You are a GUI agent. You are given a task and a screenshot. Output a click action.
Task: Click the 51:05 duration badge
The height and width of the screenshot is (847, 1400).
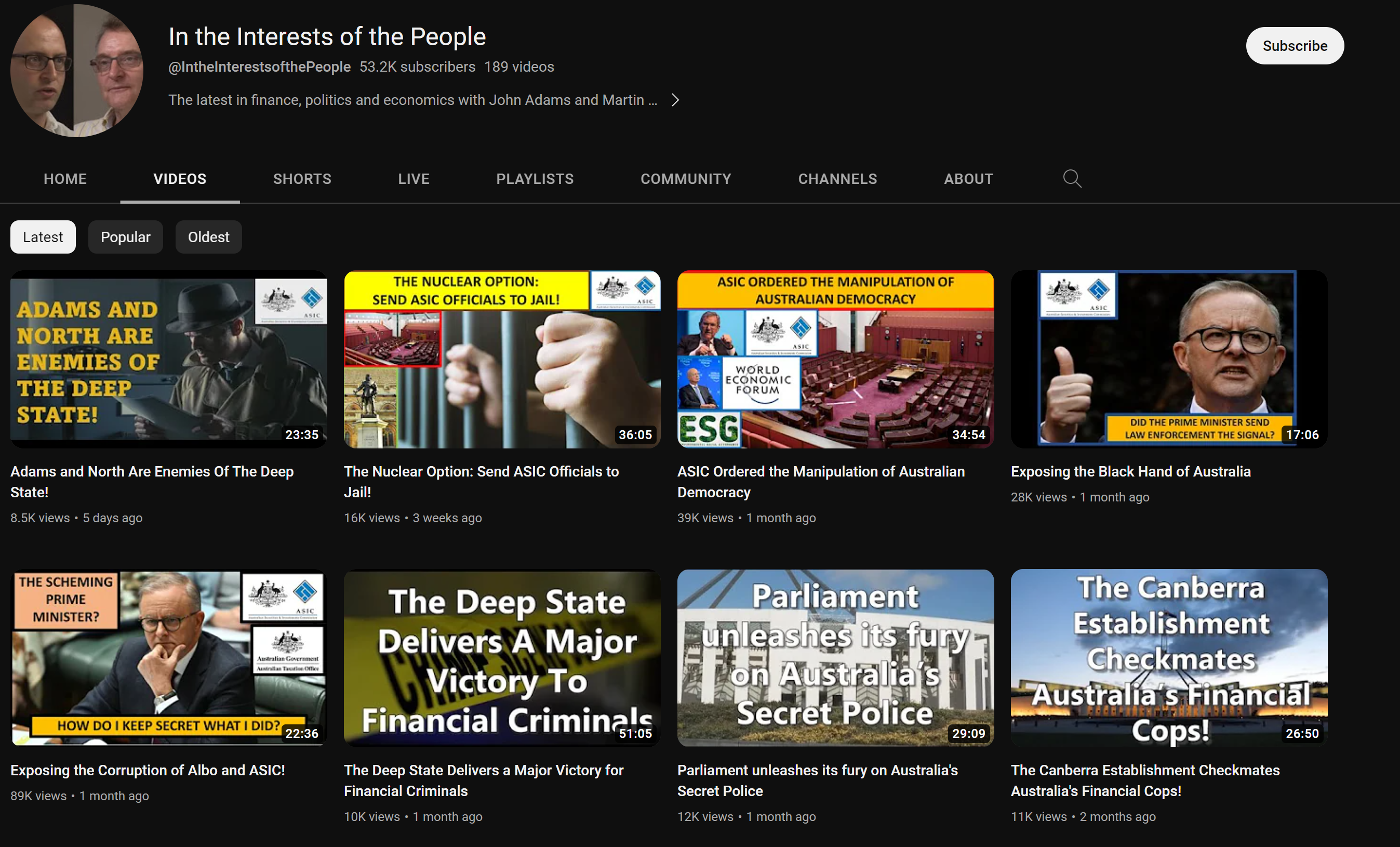pos(635,734)
